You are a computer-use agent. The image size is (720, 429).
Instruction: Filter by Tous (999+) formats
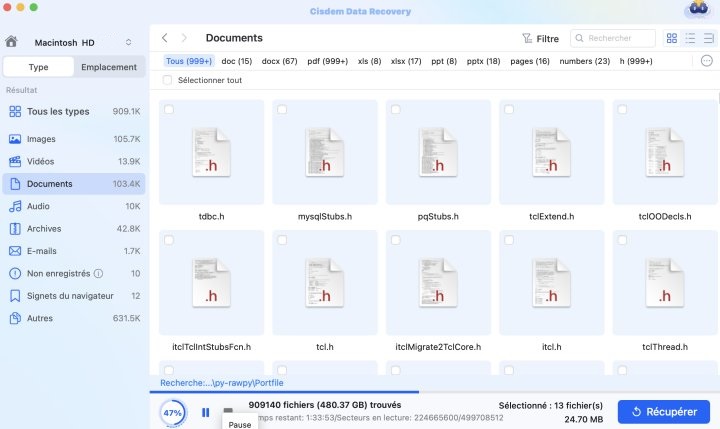(x=189, y=61)
